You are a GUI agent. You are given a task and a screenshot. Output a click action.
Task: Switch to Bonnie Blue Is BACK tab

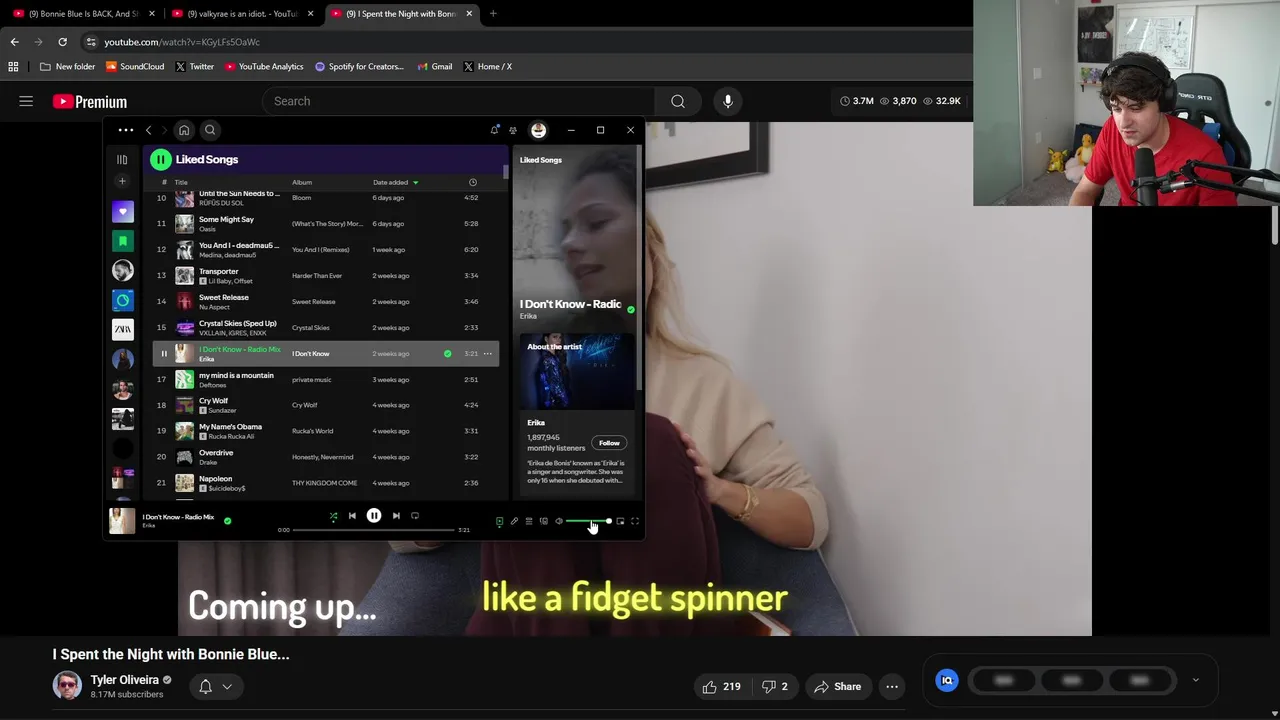pos(84,14)
